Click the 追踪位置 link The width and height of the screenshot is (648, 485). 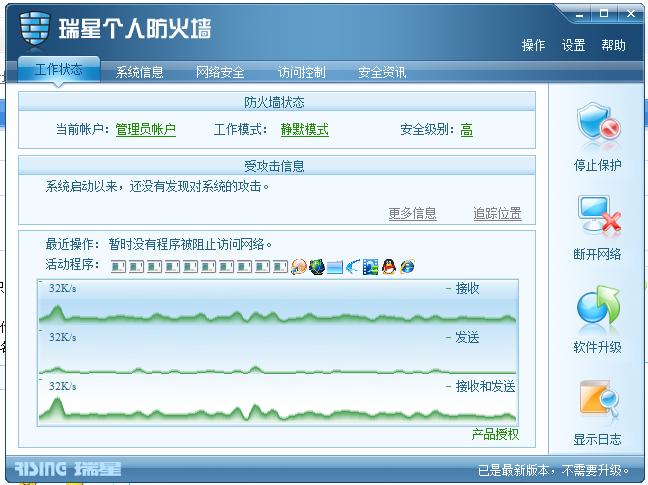497,214
